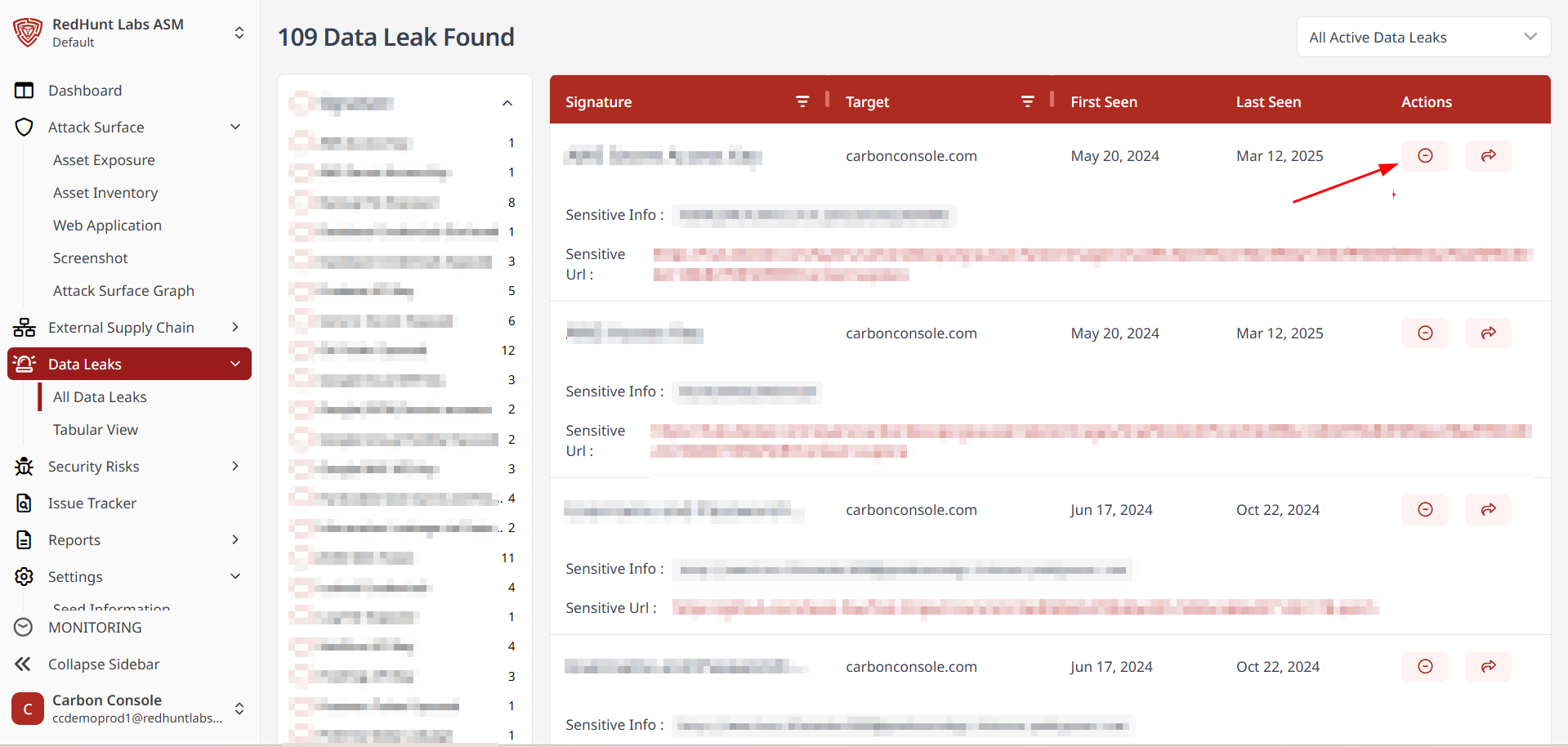Image resolution: width=1568 pixels, height=747 pixels.
Task: Open Web Application page
Action: point(107,226)
